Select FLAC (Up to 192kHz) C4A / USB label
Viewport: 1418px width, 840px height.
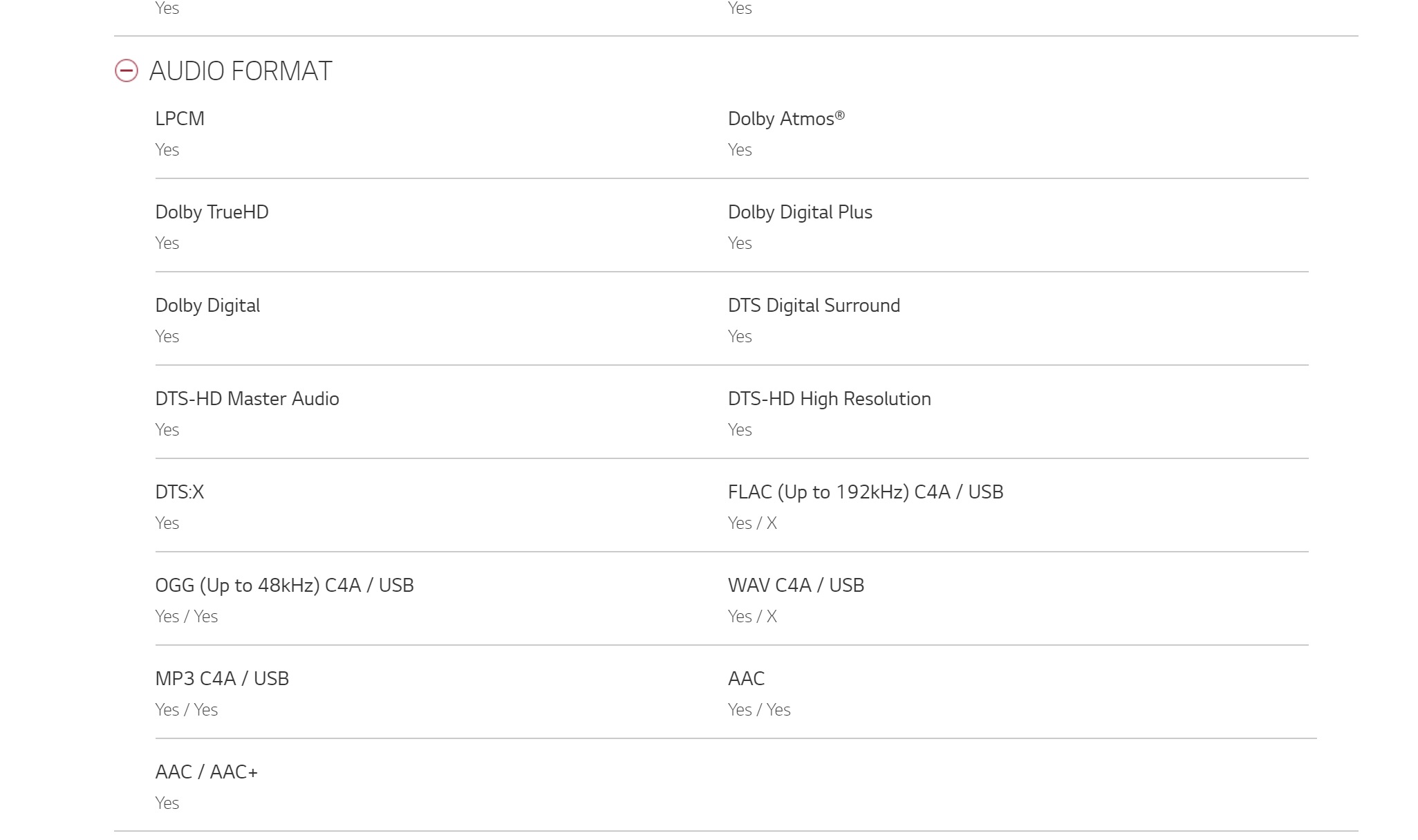[x=865, y=492]
